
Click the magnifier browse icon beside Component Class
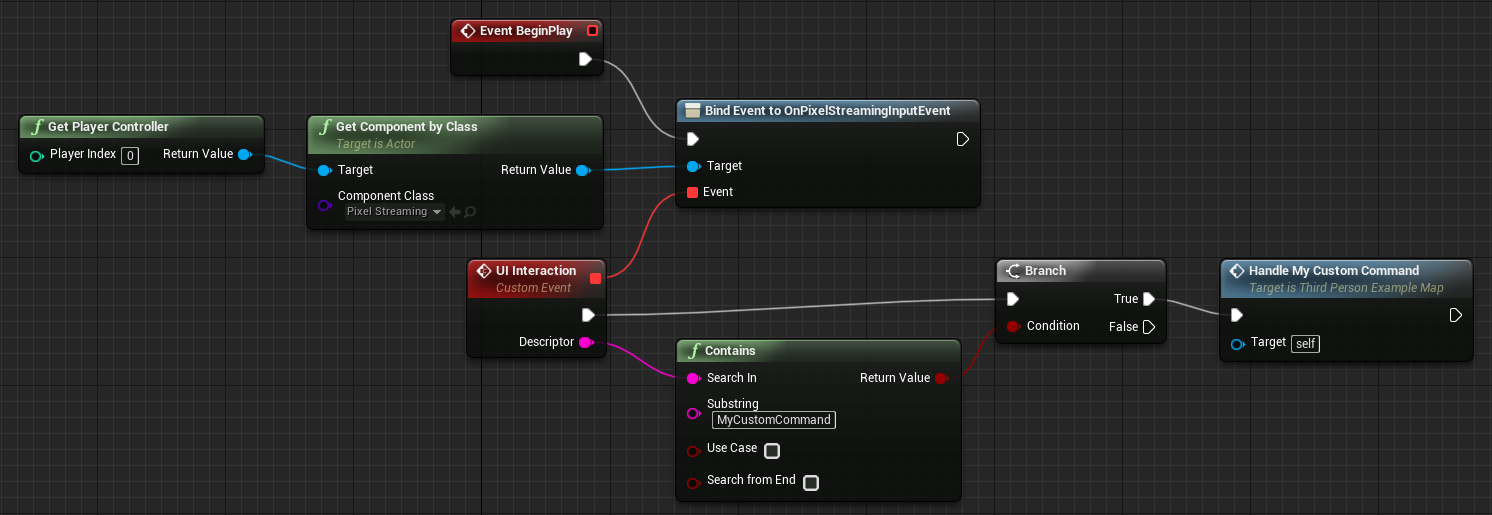tap(470, 212)
